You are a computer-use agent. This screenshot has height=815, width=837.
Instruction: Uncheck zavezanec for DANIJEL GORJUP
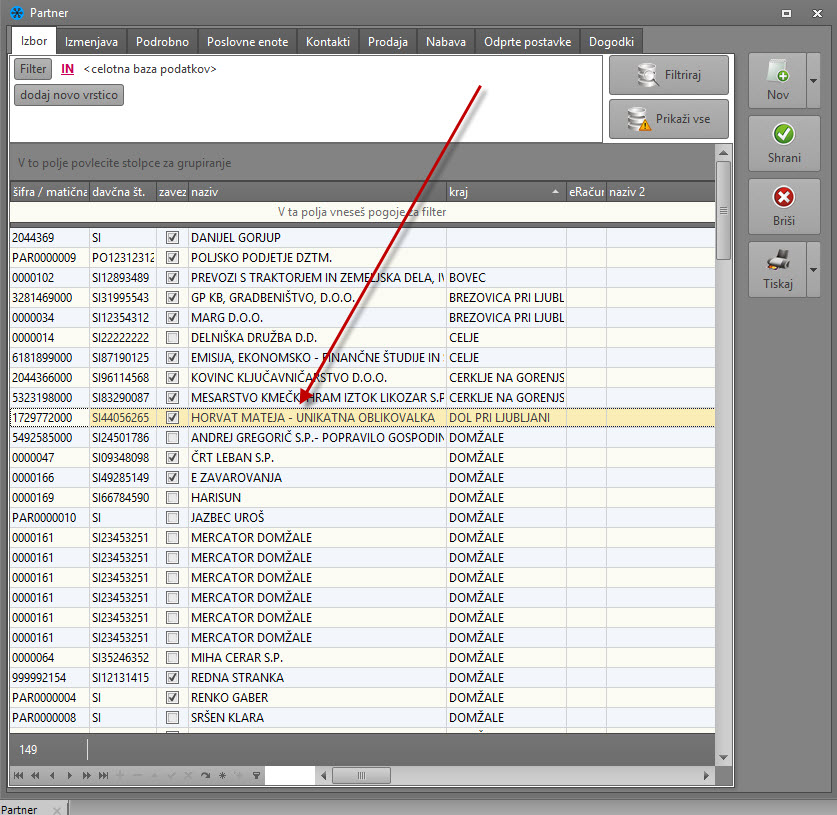pos(172,238)
